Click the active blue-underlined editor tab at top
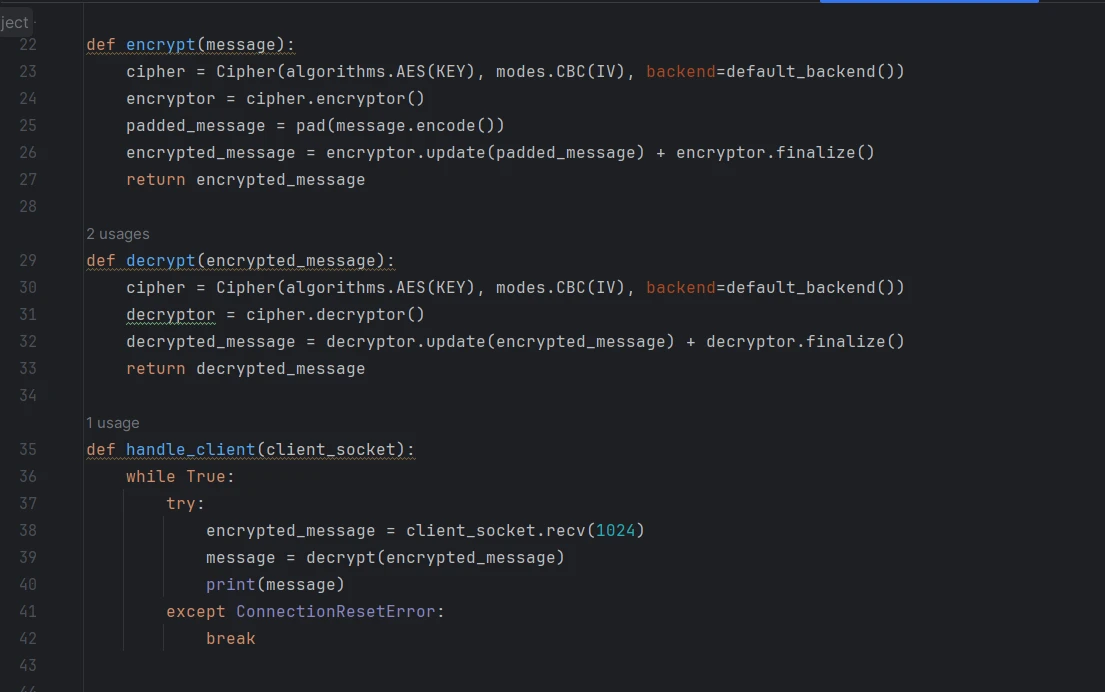 [929, 1]
